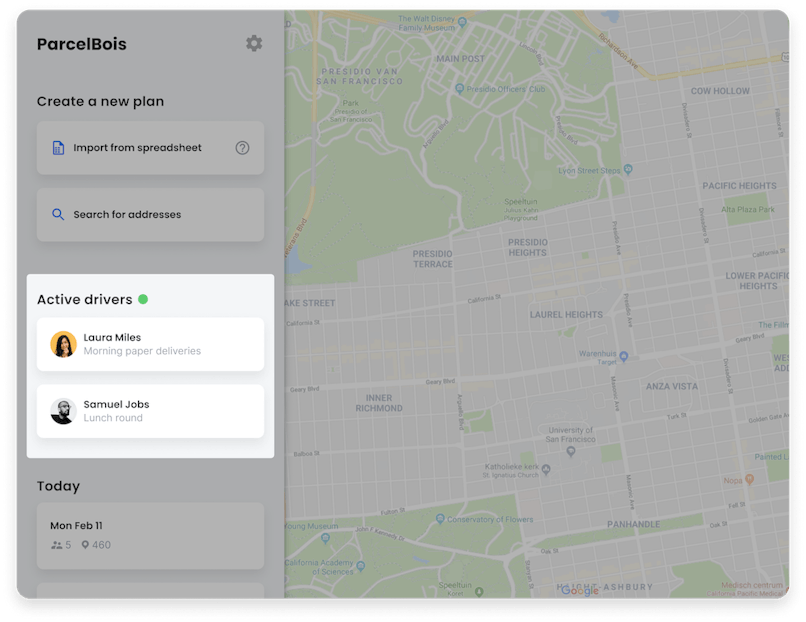Click Laura Miles' avatar photo
The height and width of the screenshot is (622, 806).
63,344
